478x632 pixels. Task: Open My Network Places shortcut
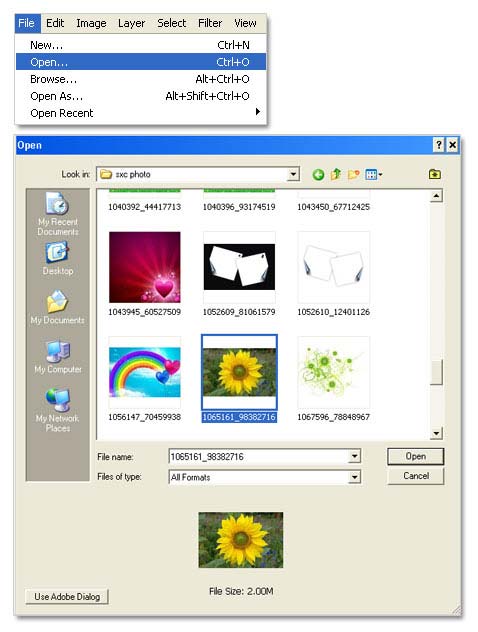(58, 410)
